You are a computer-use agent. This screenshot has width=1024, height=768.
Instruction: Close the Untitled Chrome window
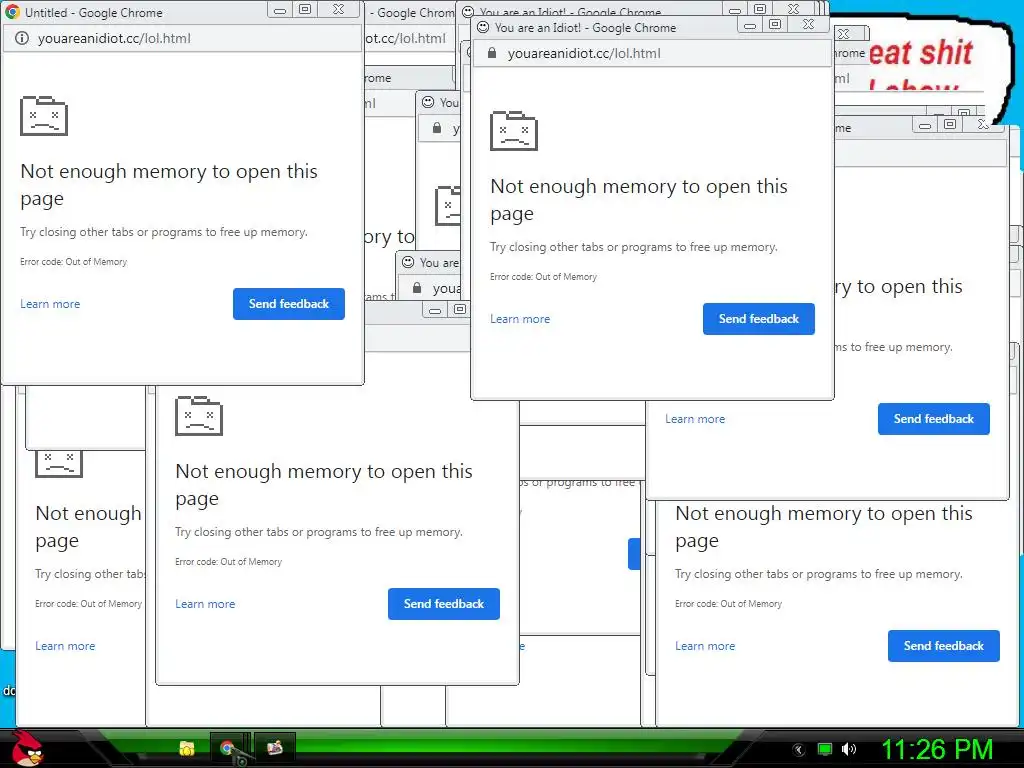(338, 9)
